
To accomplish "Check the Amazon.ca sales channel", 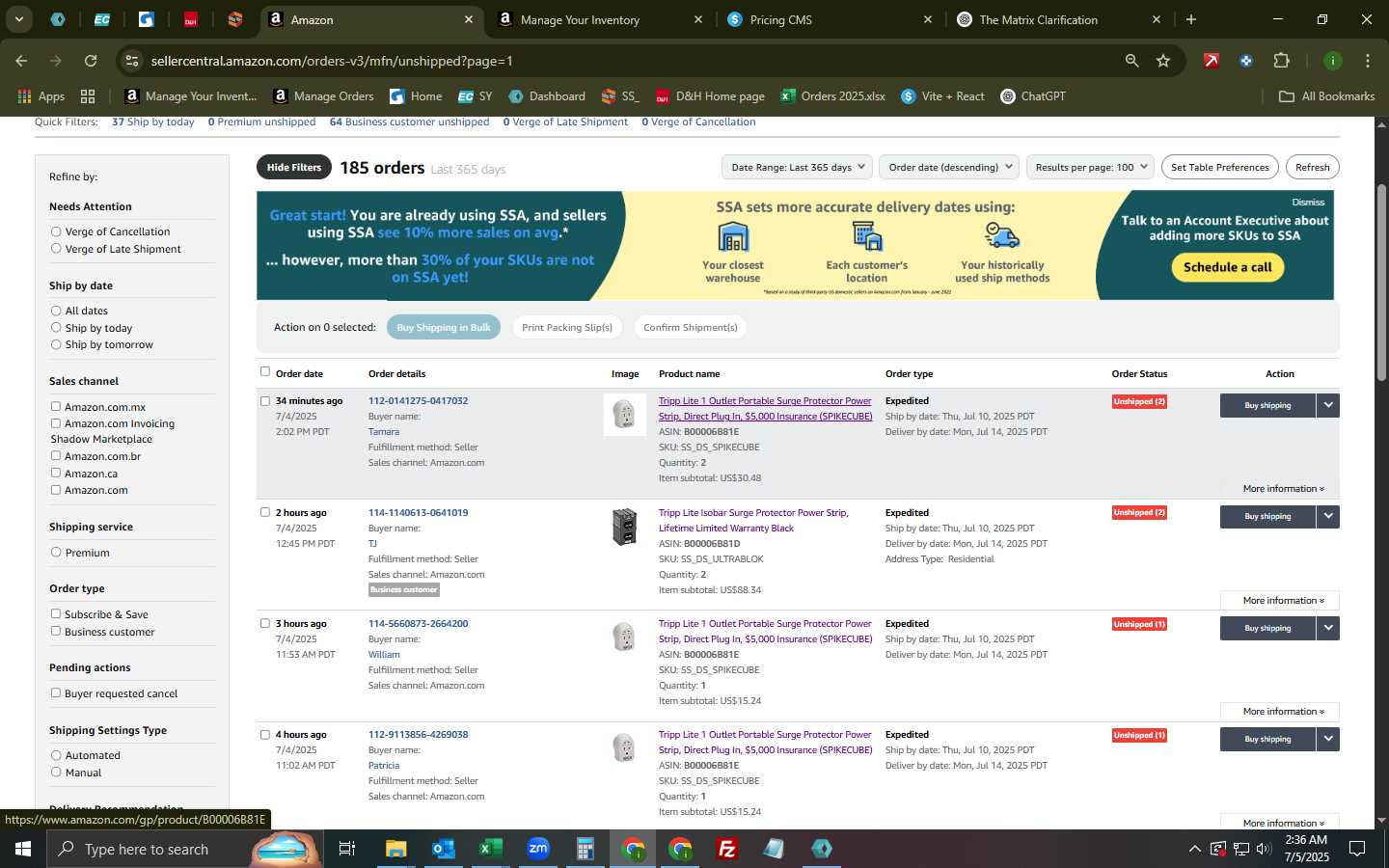I will point(56,474).
